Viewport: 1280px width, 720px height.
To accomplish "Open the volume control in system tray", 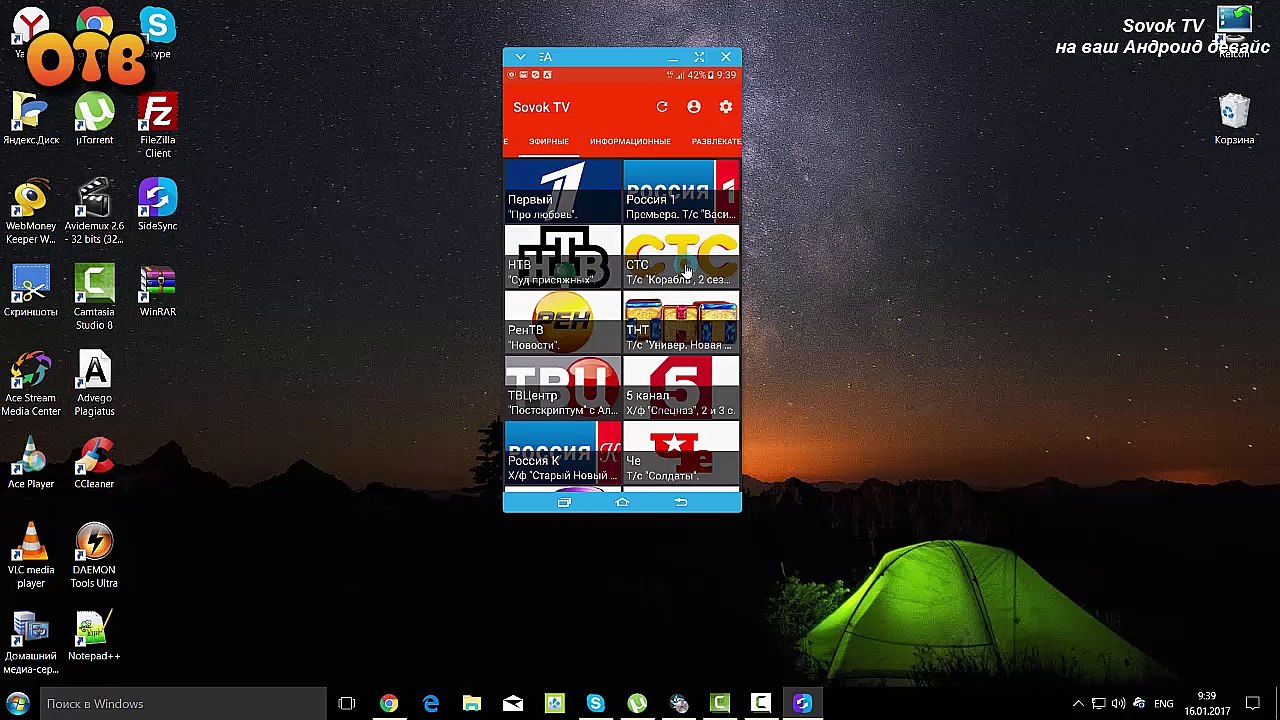I will [x=1118, y=704].
